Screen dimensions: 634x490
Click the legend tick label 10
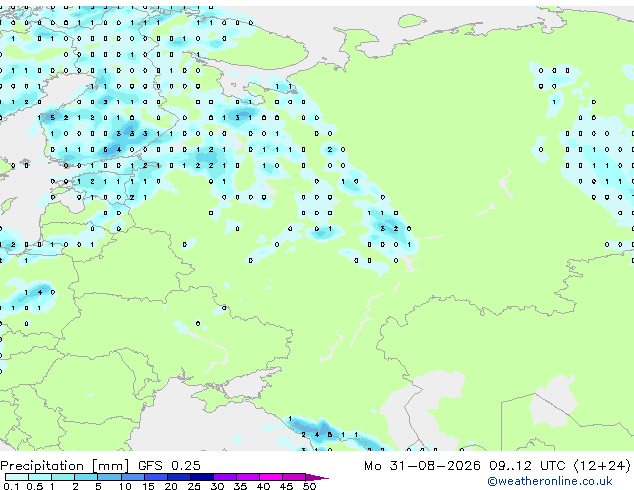[x=125, y=486]
